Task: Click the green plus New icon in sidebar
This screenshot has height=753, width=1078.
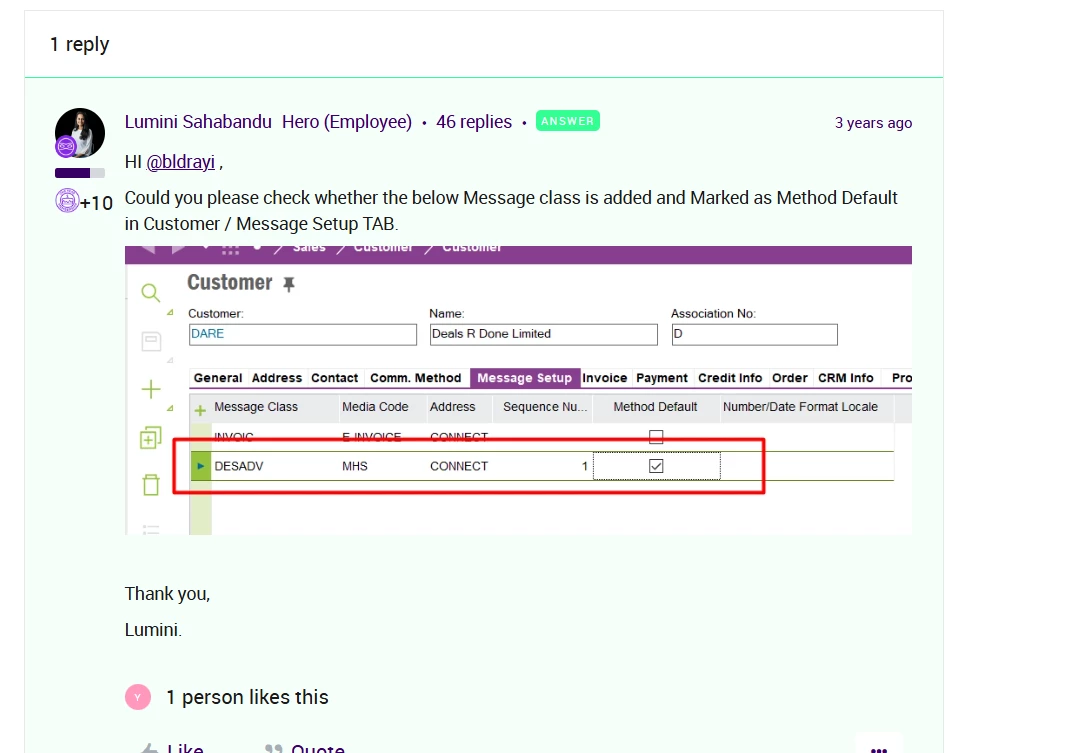Action: 151,389
